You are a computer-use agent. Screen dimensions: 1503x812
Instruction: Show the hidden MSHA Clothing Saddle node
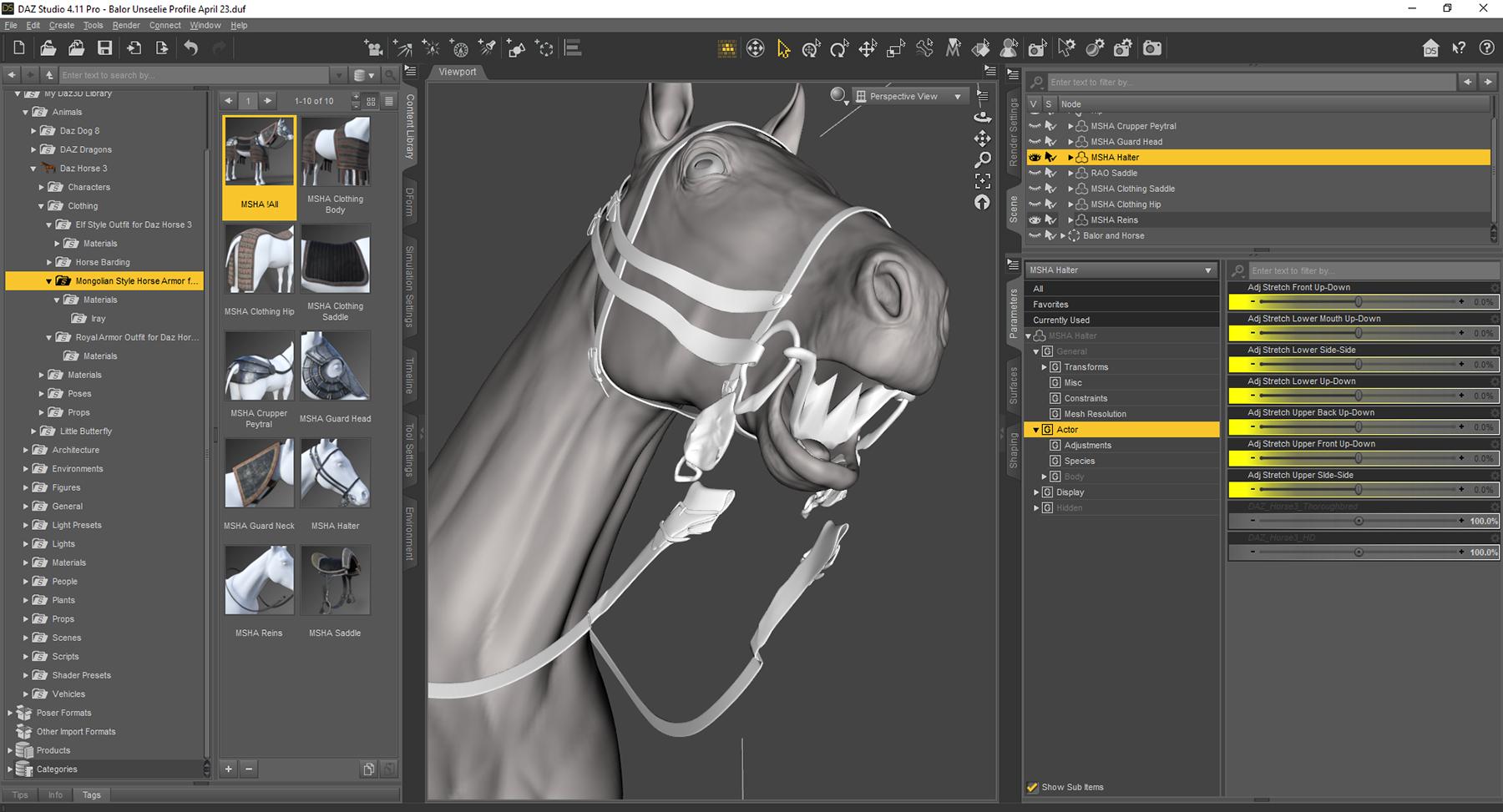coord(1035,189)
